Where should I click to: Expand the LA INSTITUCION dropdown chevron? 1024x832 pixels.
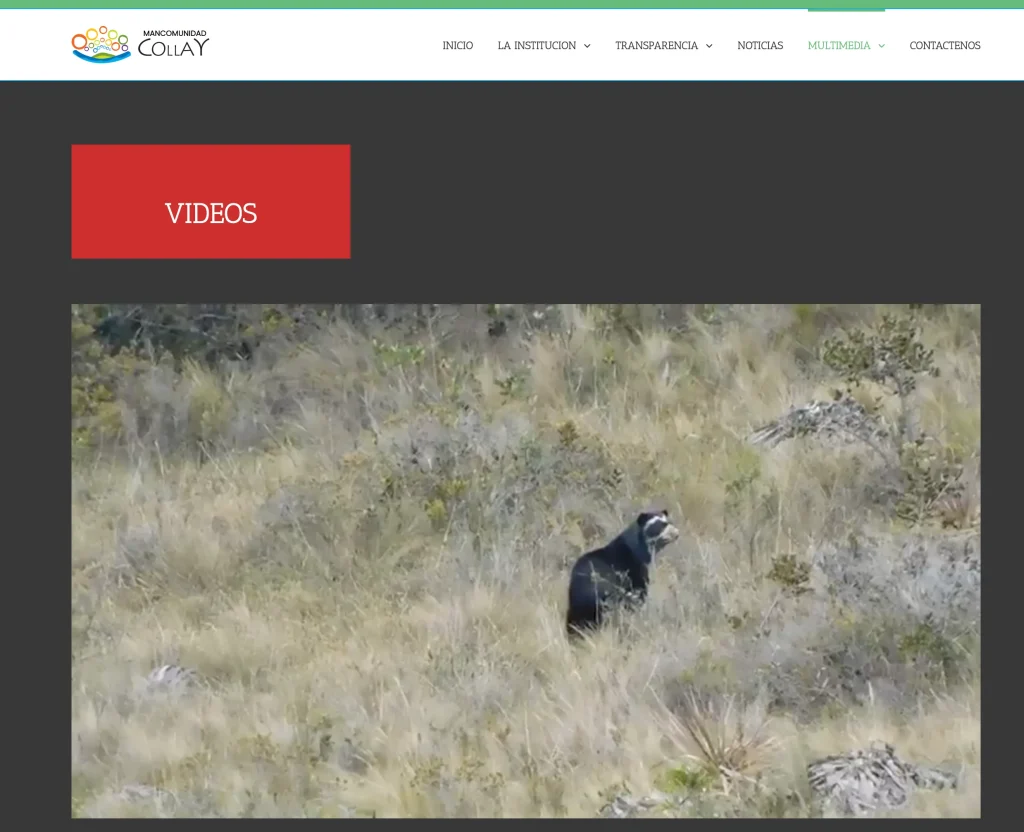[x=588, y=46]
